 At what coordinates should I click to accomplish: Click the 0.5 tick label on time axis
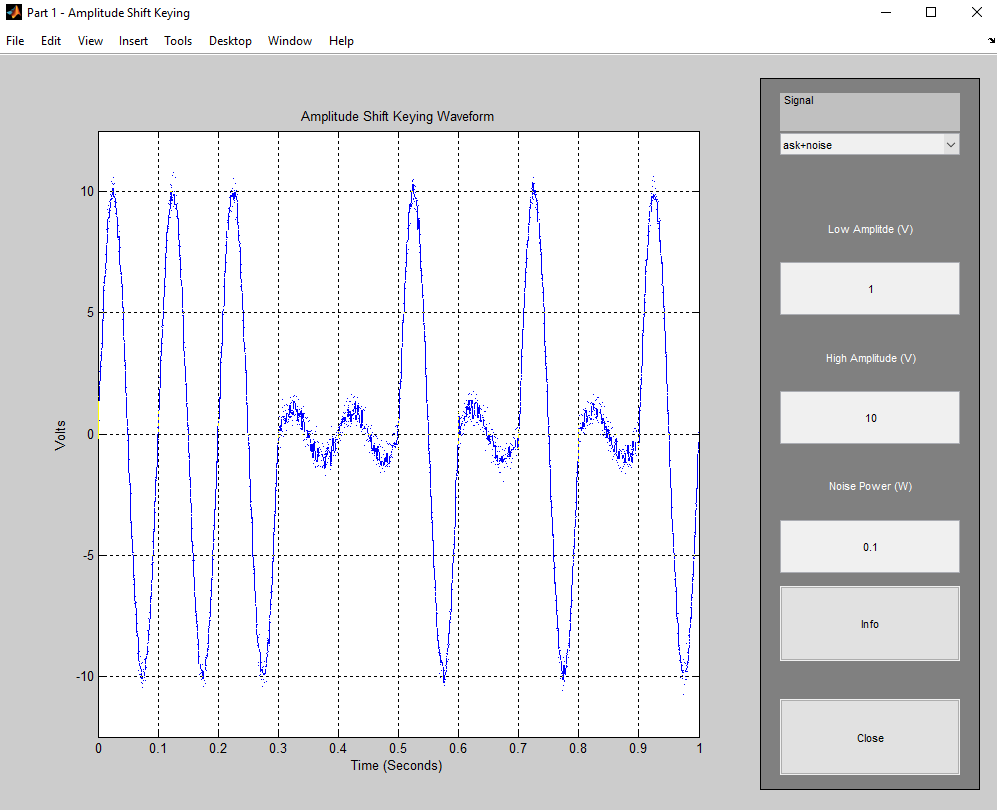[399, 748]
